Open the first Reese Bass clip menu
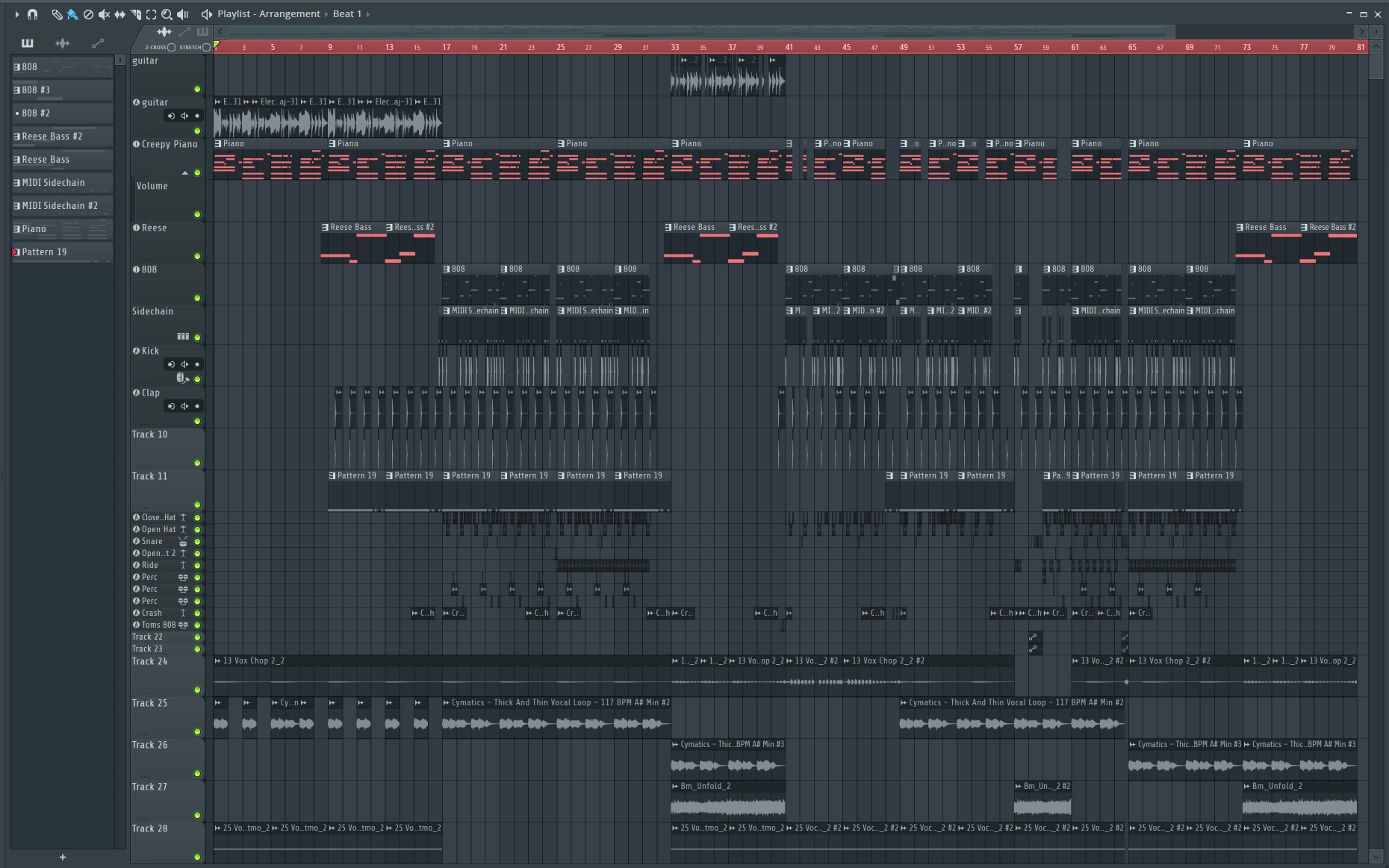Image resolution: width=1389 pixels, height=868 pixels. click(326, 227)
